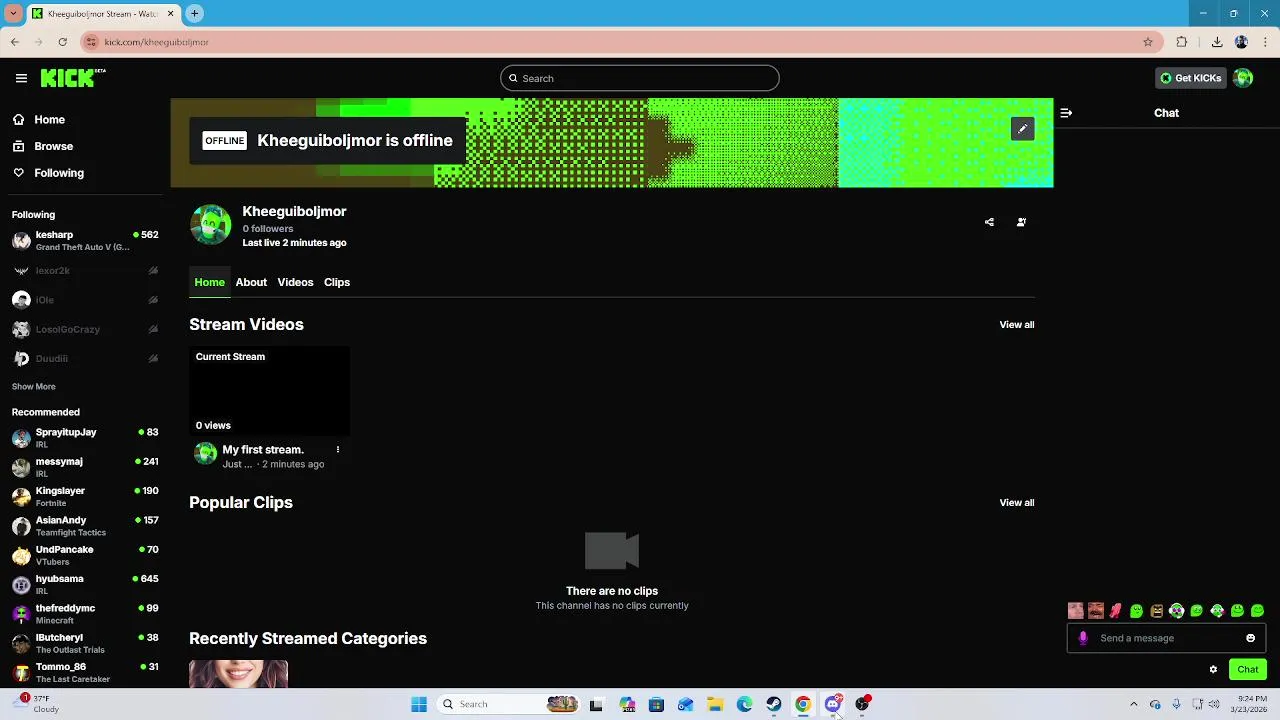Click the purple microphone icon in chat box
The height and width of the screenshot is (720, 1280).
pos(1083,638)
